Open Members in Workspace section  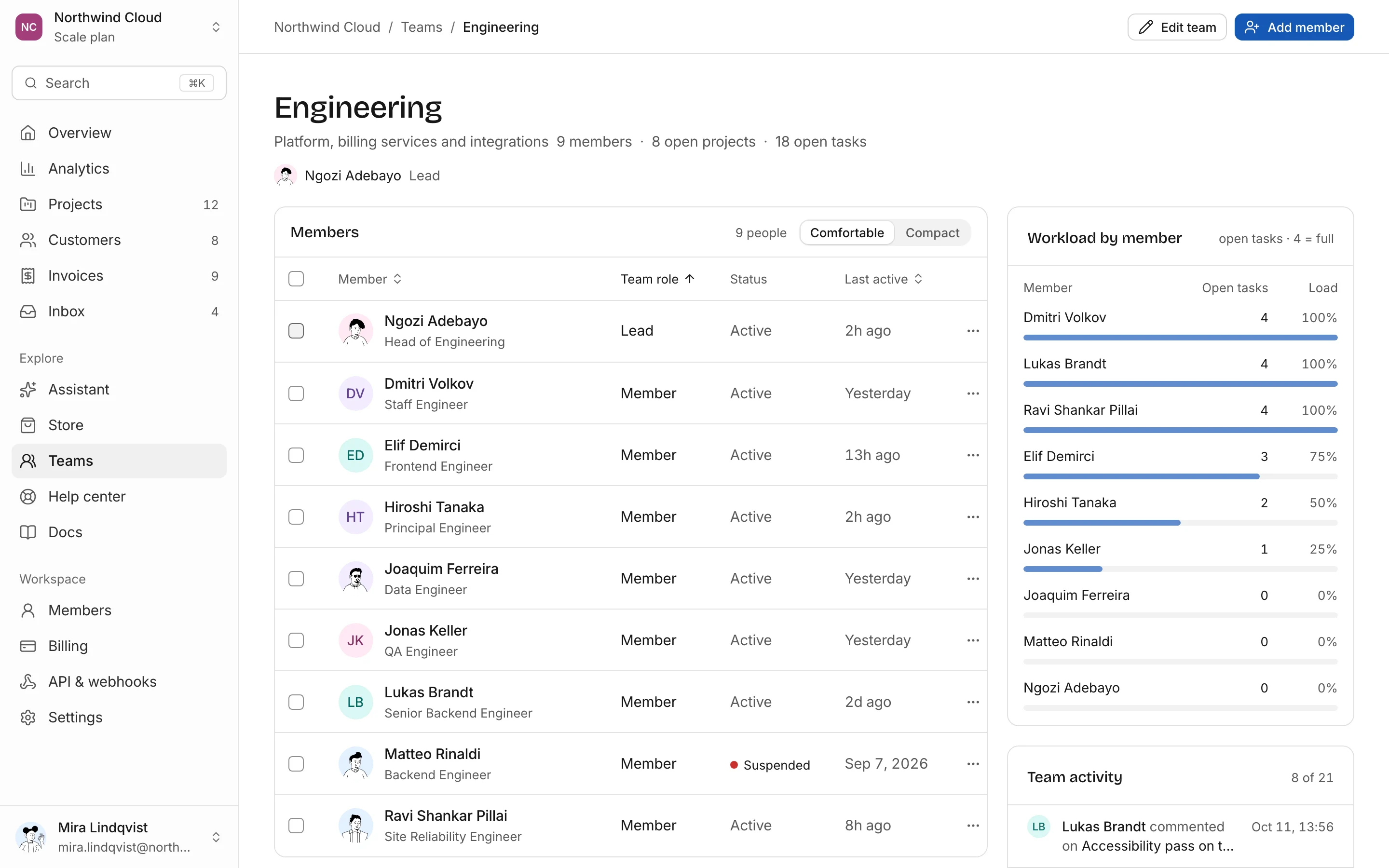coord(119,610)
